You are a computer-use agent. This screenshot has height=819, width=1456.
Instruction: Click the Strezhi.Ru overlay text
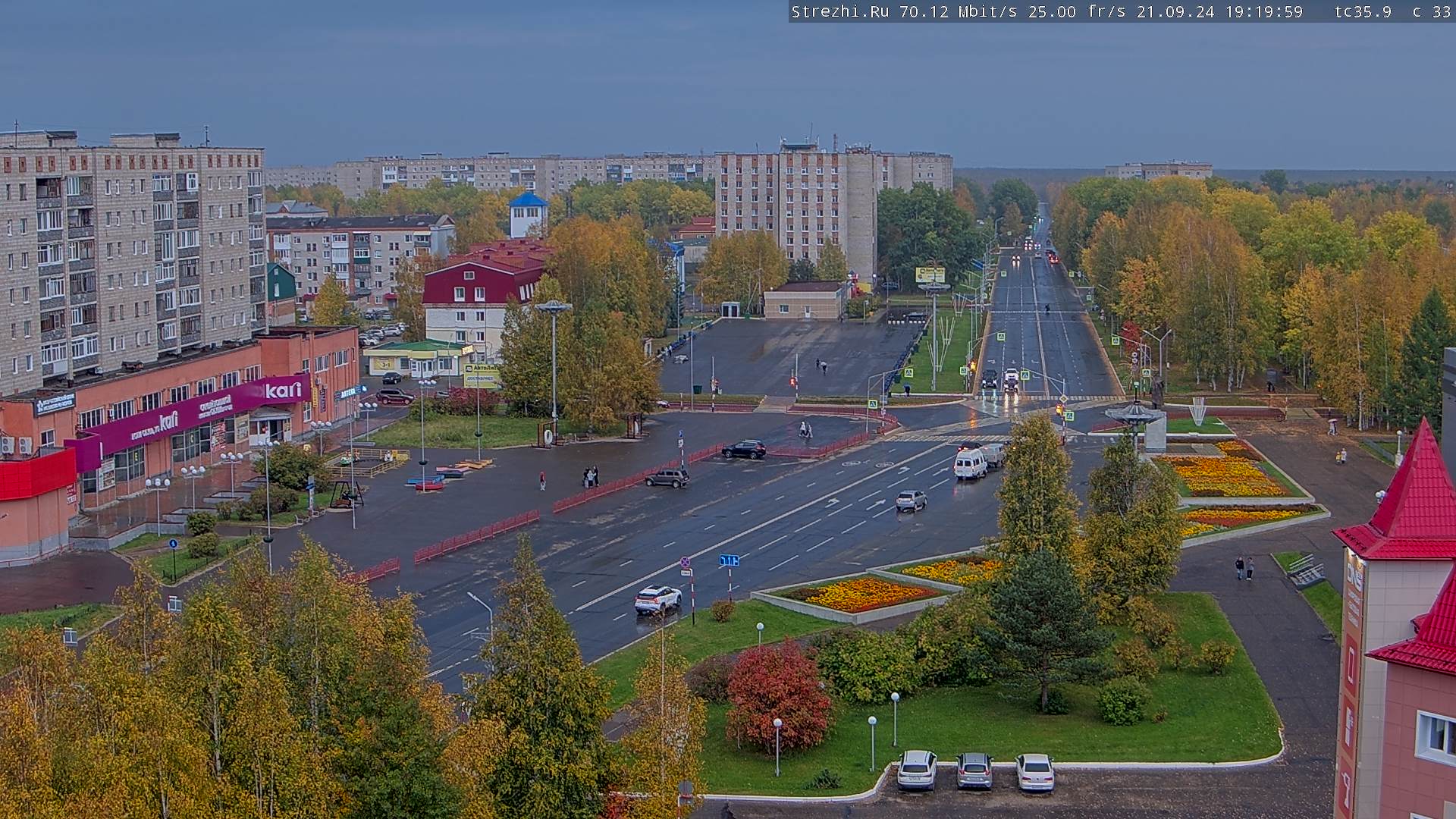pyautogui.click(x=840, y=11)
